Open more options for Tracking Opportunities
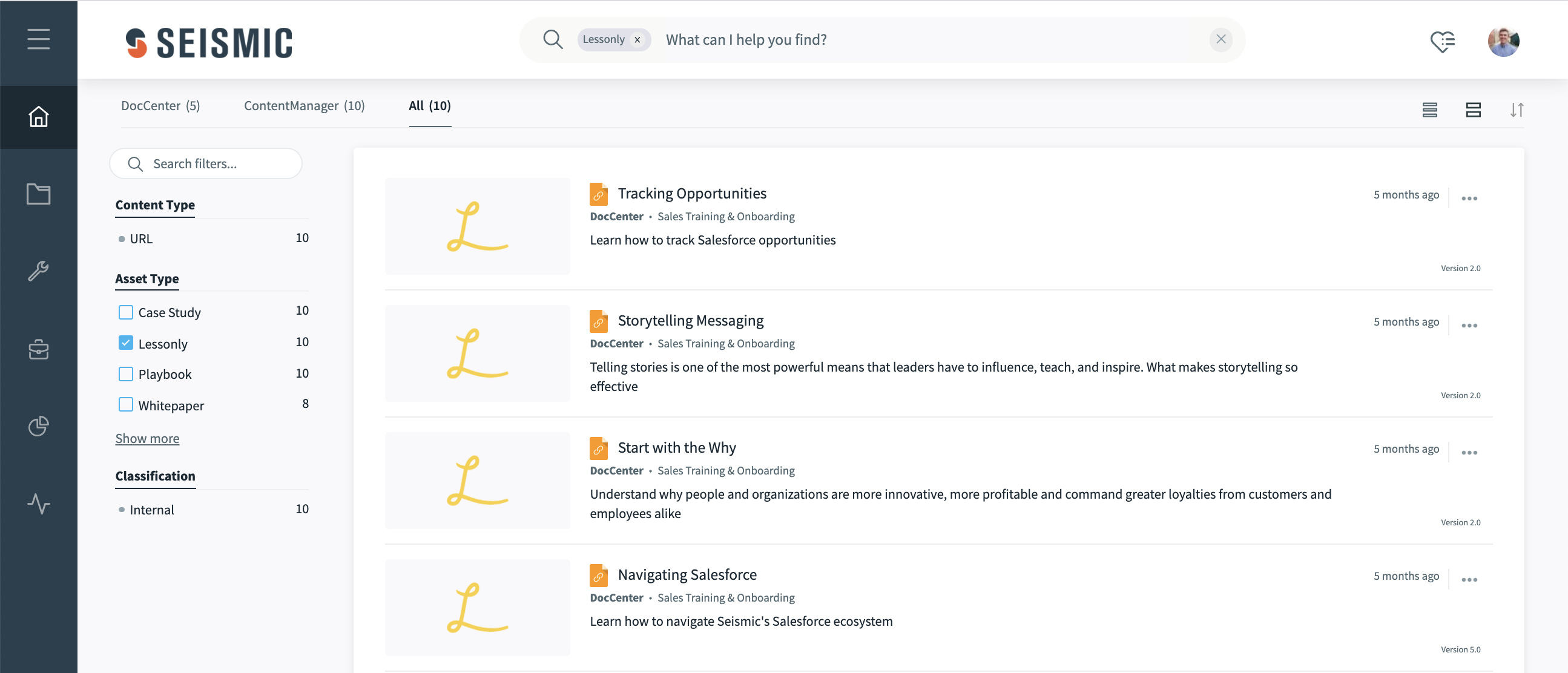This screenshot has width=1568, height=673. 1469,199
